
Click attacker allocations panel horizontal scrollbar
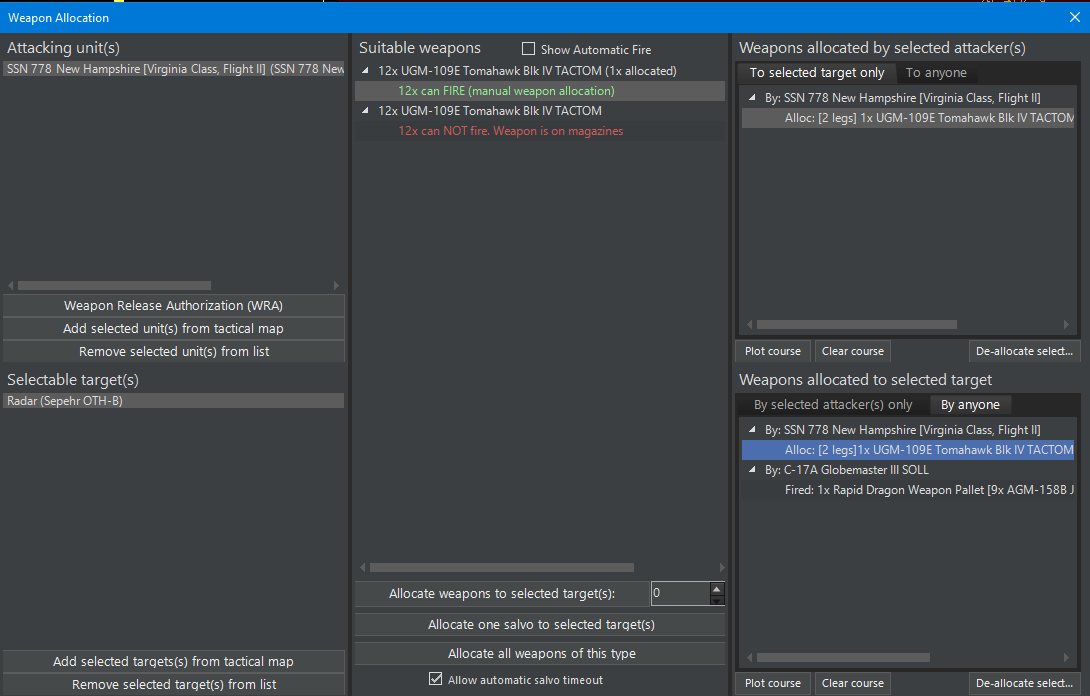click(856, 325)
